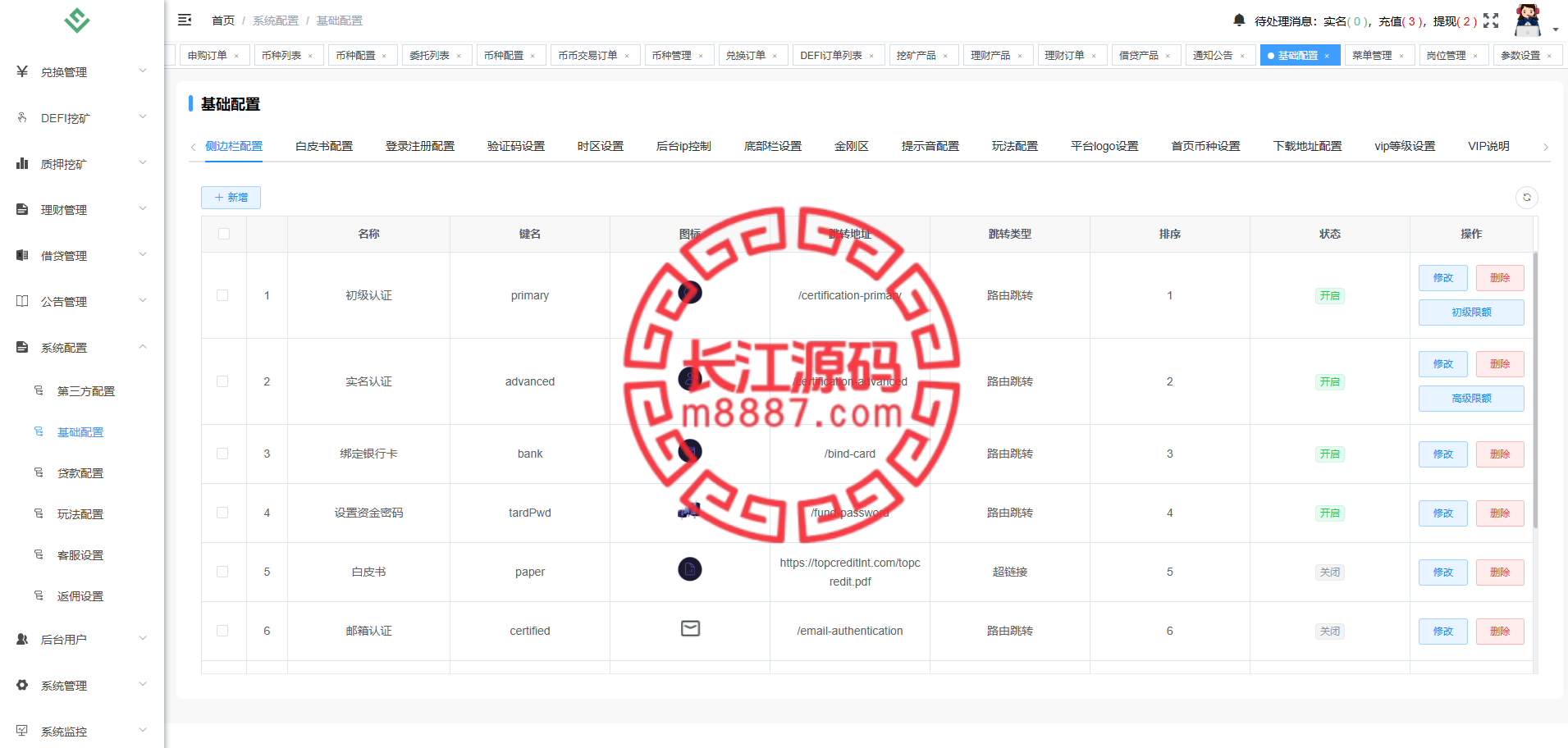The height and width of the screenshot is (748, 1568).
Task: Click the icon next to DEFI挖矿
Action: click(x=22, y=117)
